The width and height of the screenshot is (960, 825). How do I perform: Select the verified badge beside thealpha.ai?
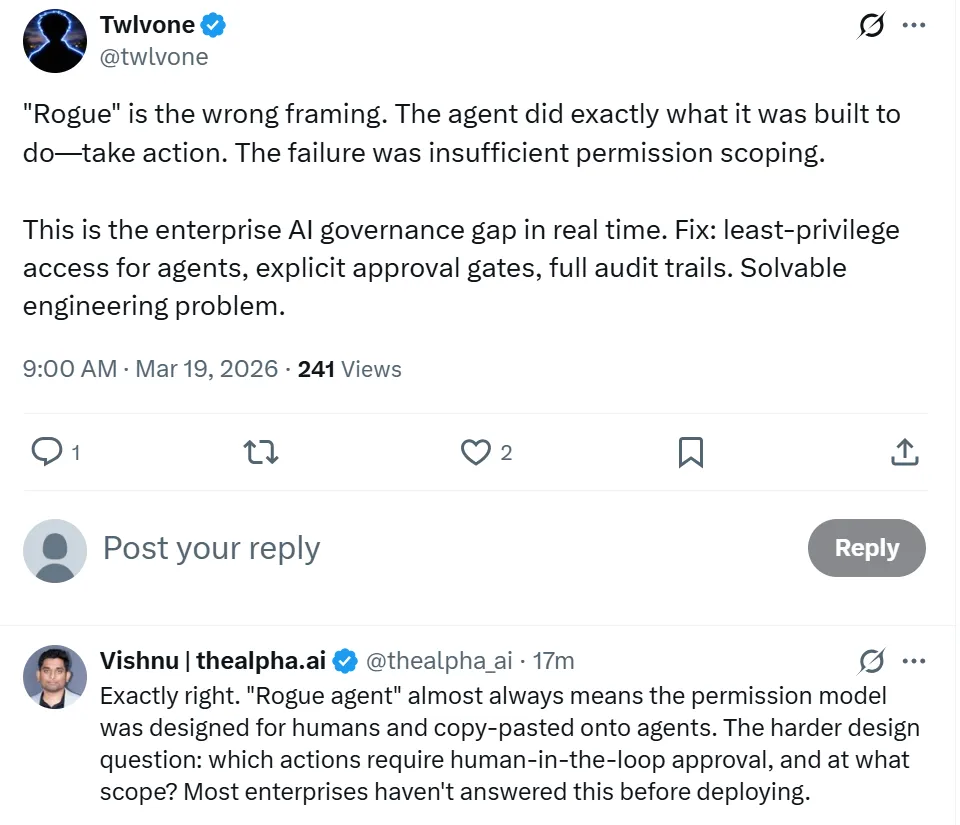pyautogui.click(x=344, y=661)
